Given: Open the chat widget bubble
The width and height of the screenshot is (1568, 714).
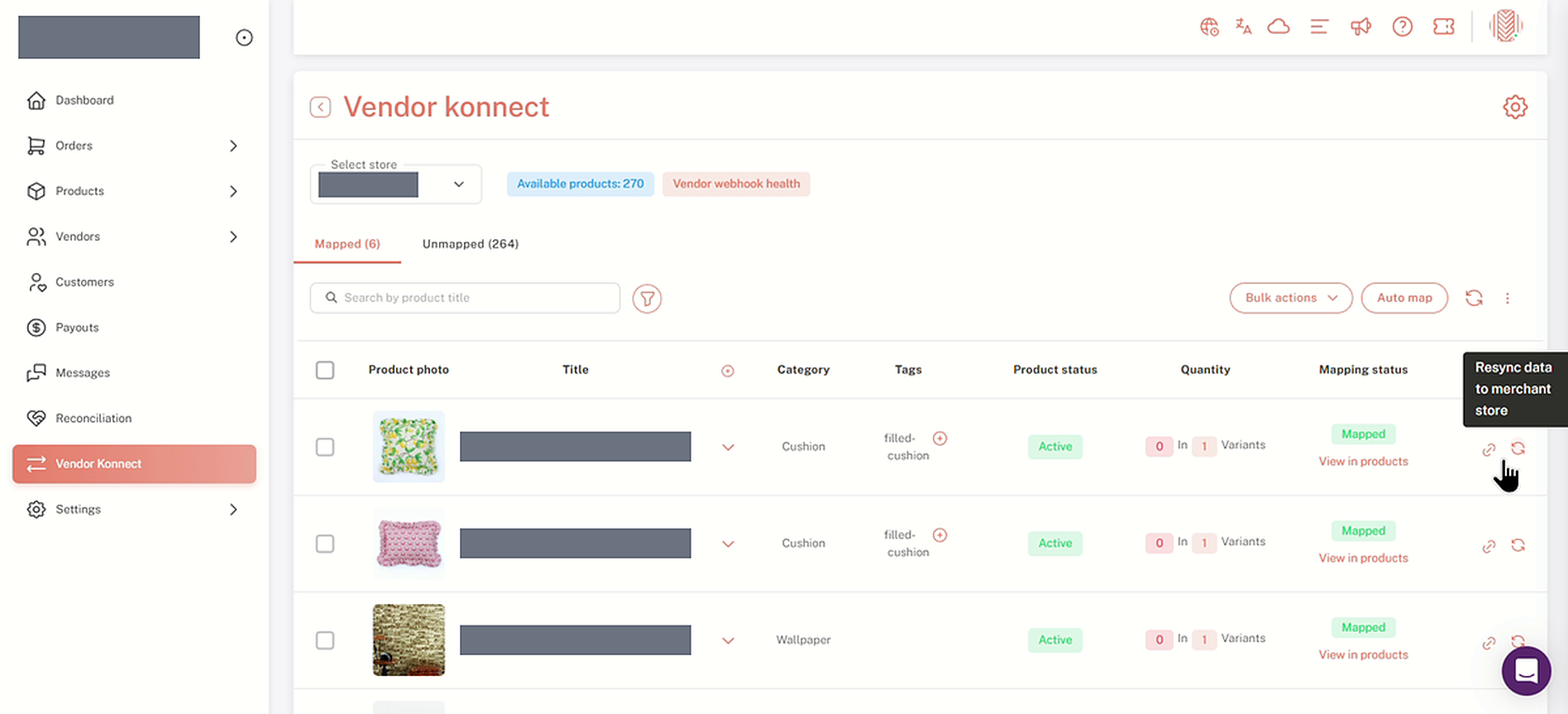Looking at the screenshot, I should tap(1526, 670).
